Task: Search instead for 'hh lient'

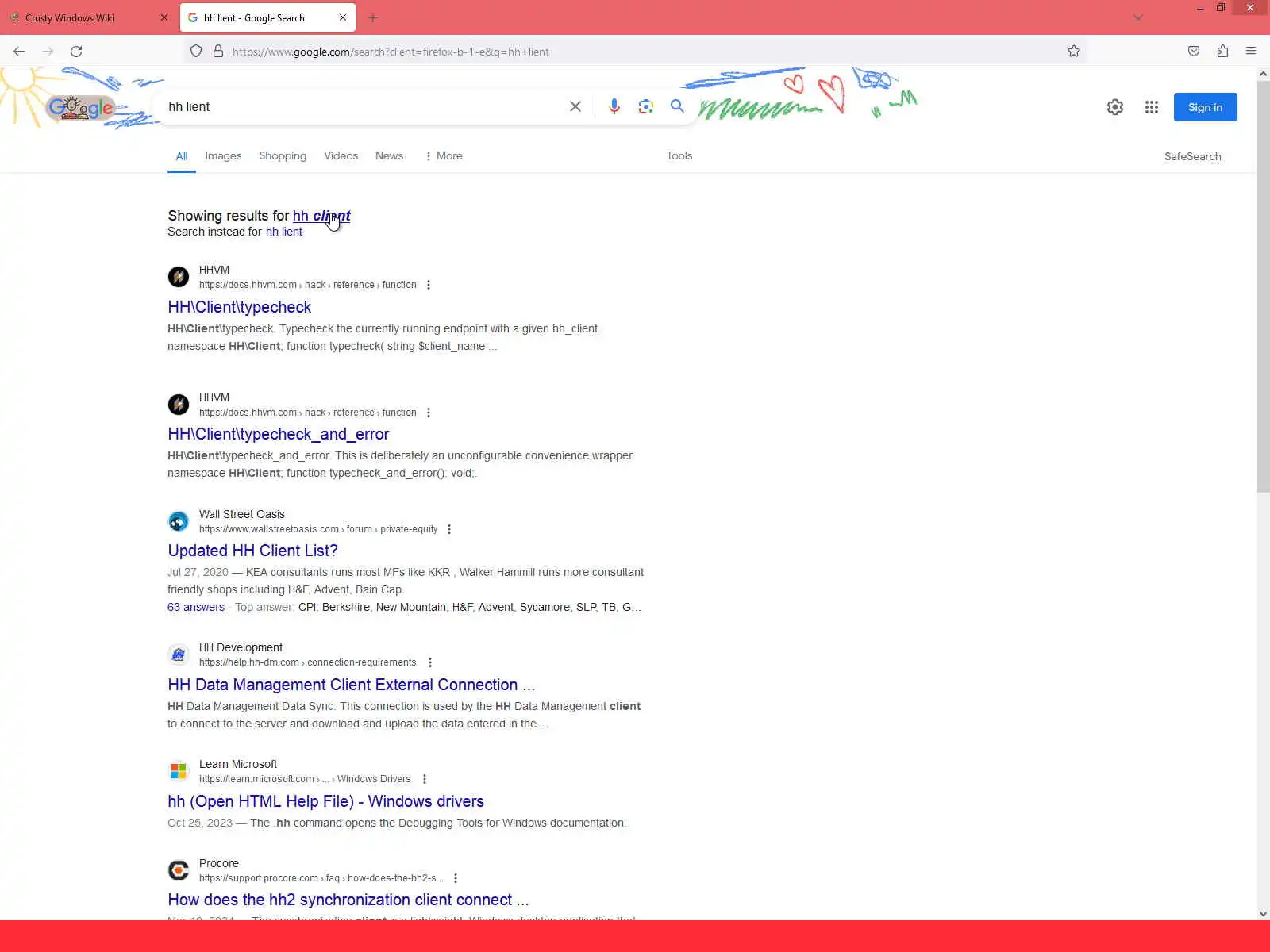Action: 283,232
